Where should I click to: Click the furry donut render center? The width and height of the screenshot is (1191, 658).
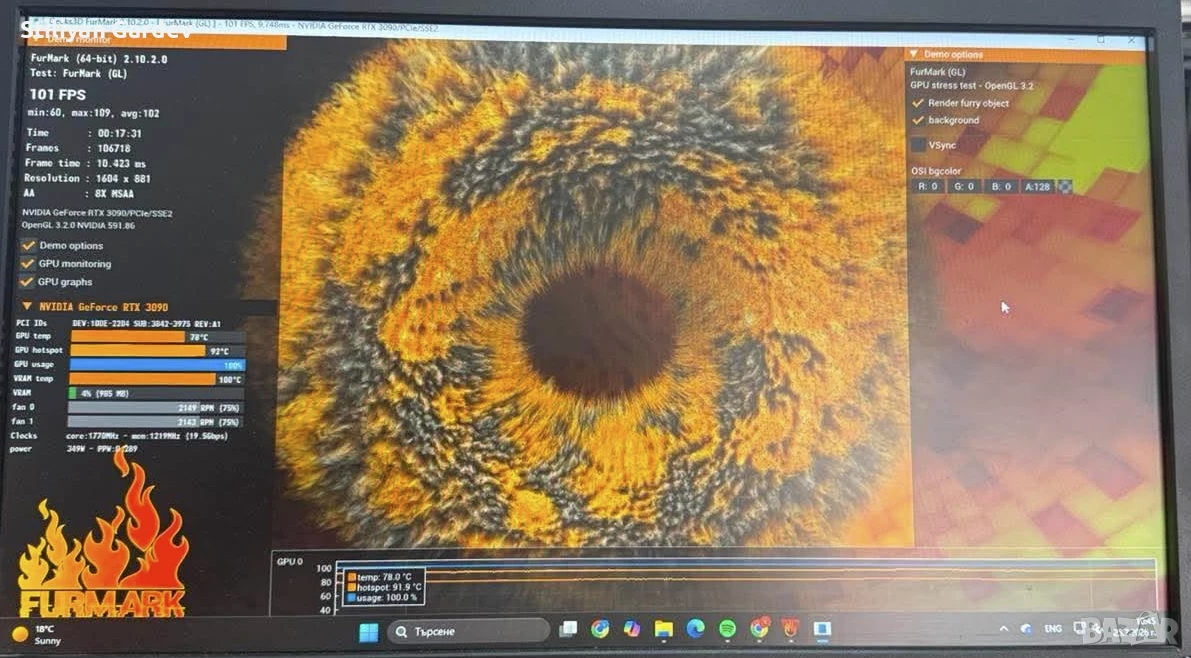pos(600,331)
